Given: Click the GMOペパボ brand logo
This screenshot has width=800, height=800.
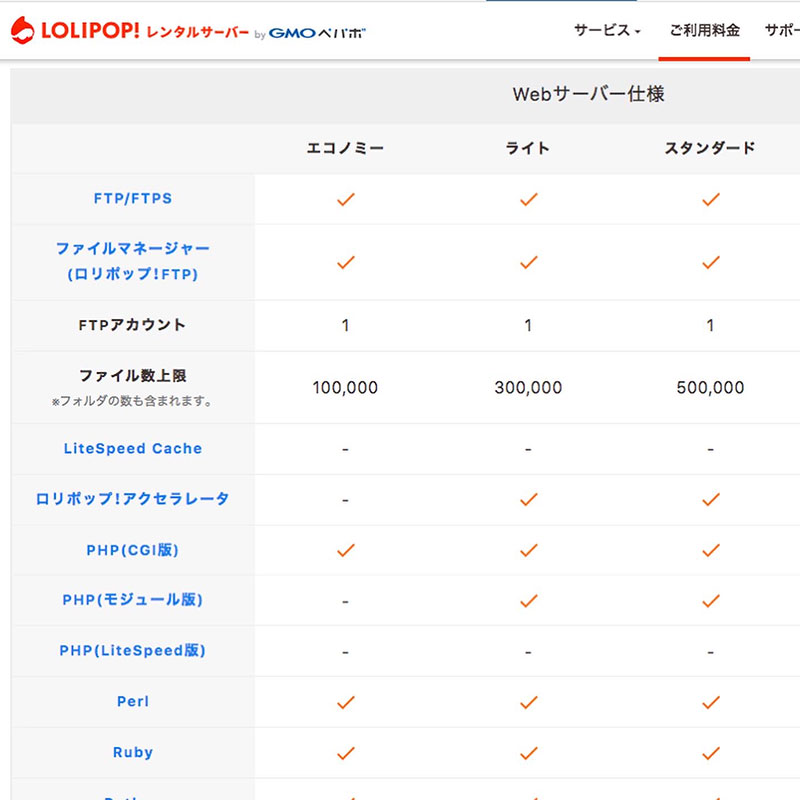Looking at the screenshot, I should [317, 33].
